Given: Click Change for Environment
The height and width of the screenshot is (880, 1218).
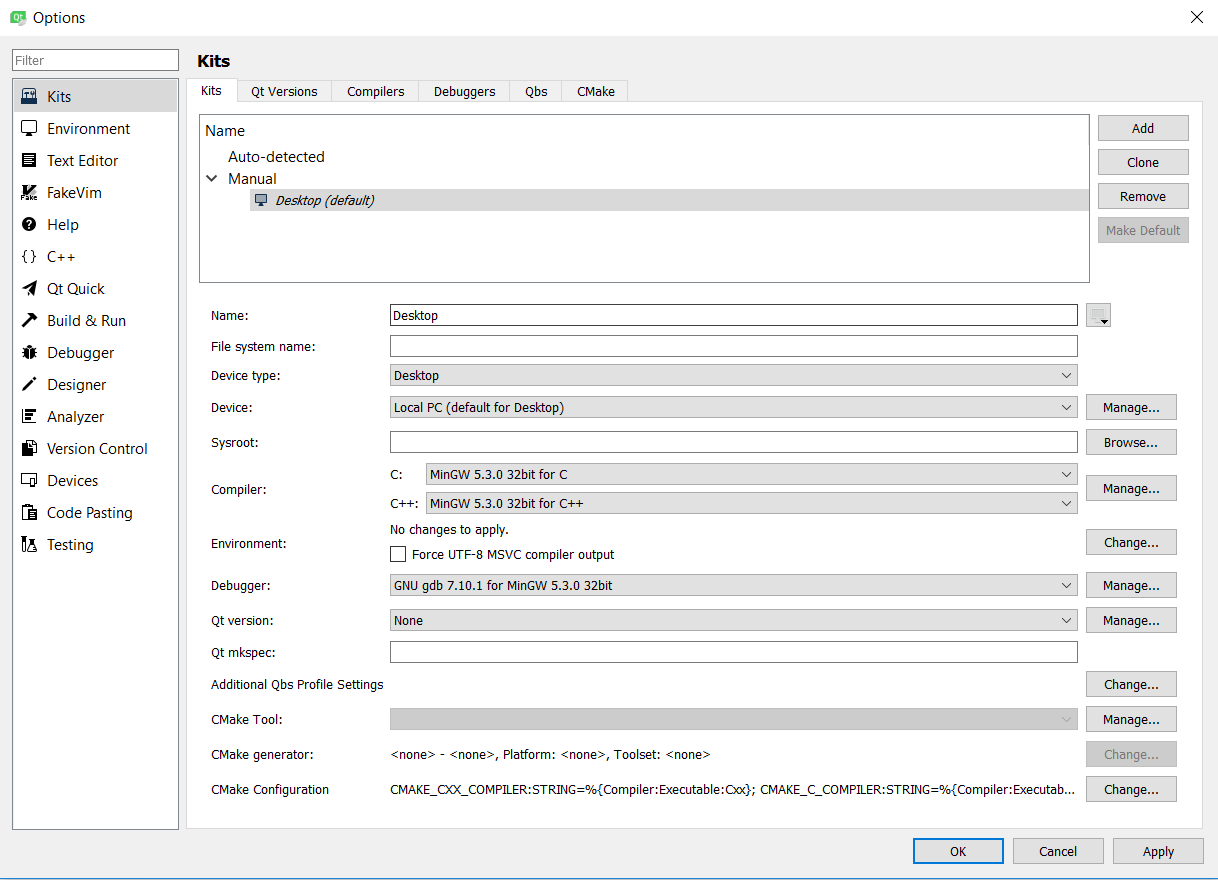Looking at the screenshot, I should click(1131, 542).
